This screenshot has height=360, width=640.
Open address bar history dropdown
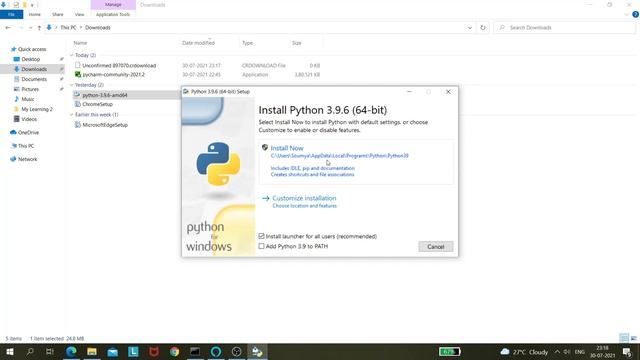(x=470, y=27)
